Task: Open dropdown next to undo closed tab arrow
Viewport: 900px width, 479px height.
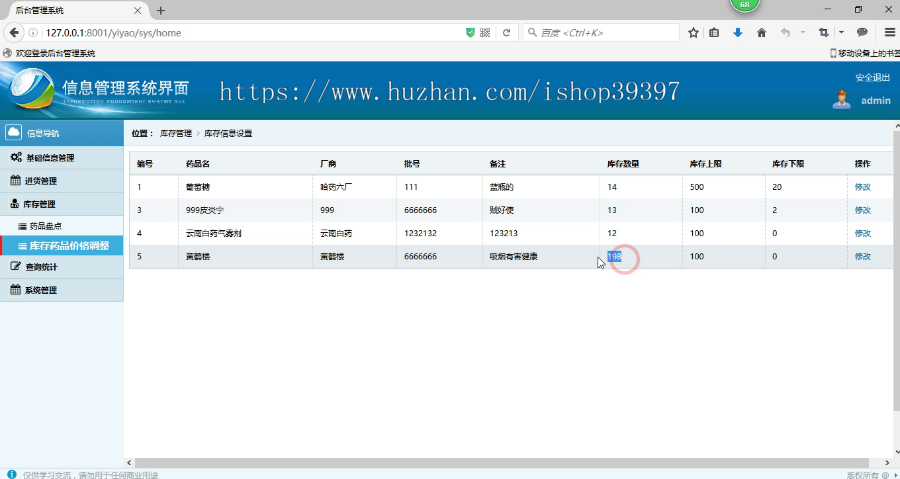Action: (803, 33)
